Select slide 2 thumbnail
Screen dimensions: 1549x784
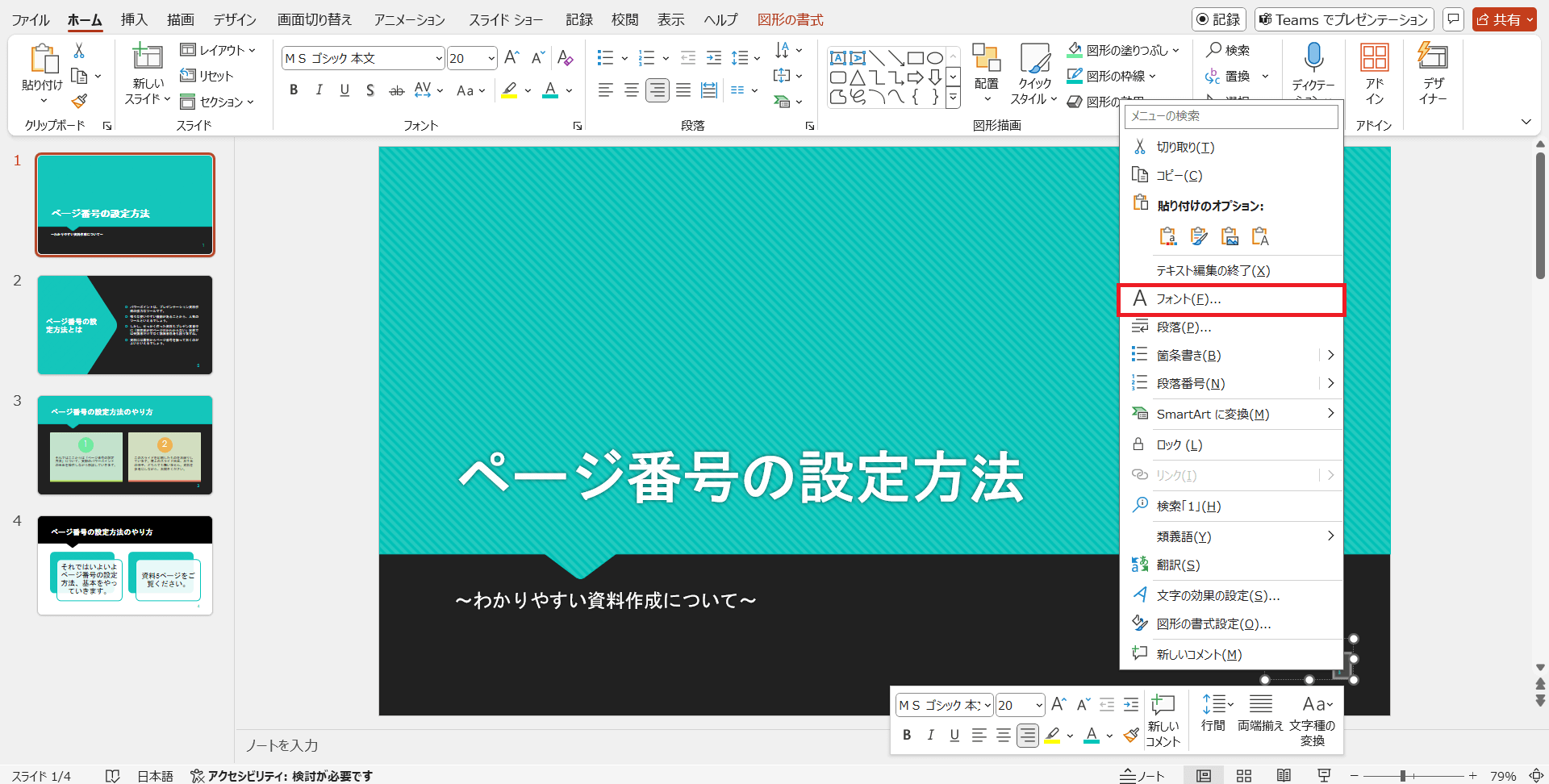(x=125, y=325)
